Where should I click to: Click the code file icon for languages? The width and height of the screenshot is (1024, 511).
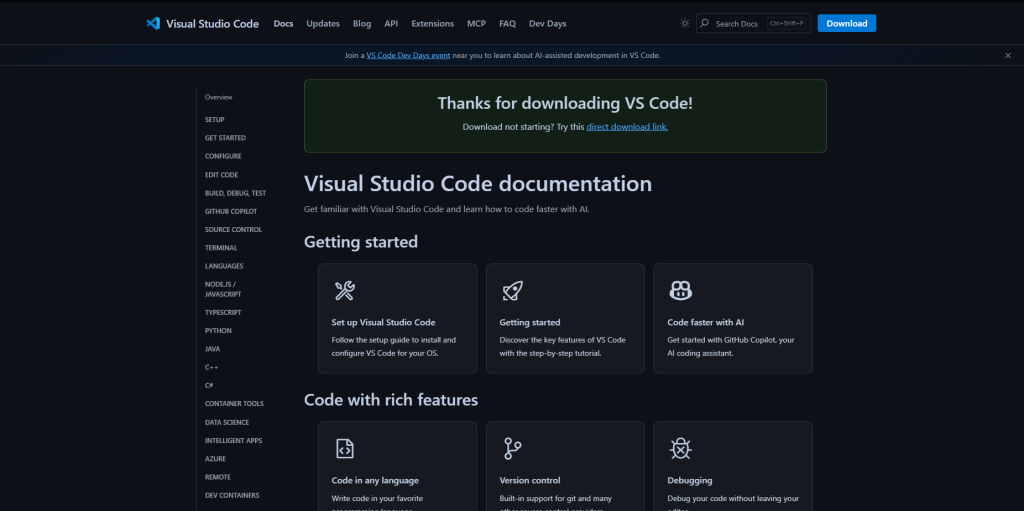[344, 448]
